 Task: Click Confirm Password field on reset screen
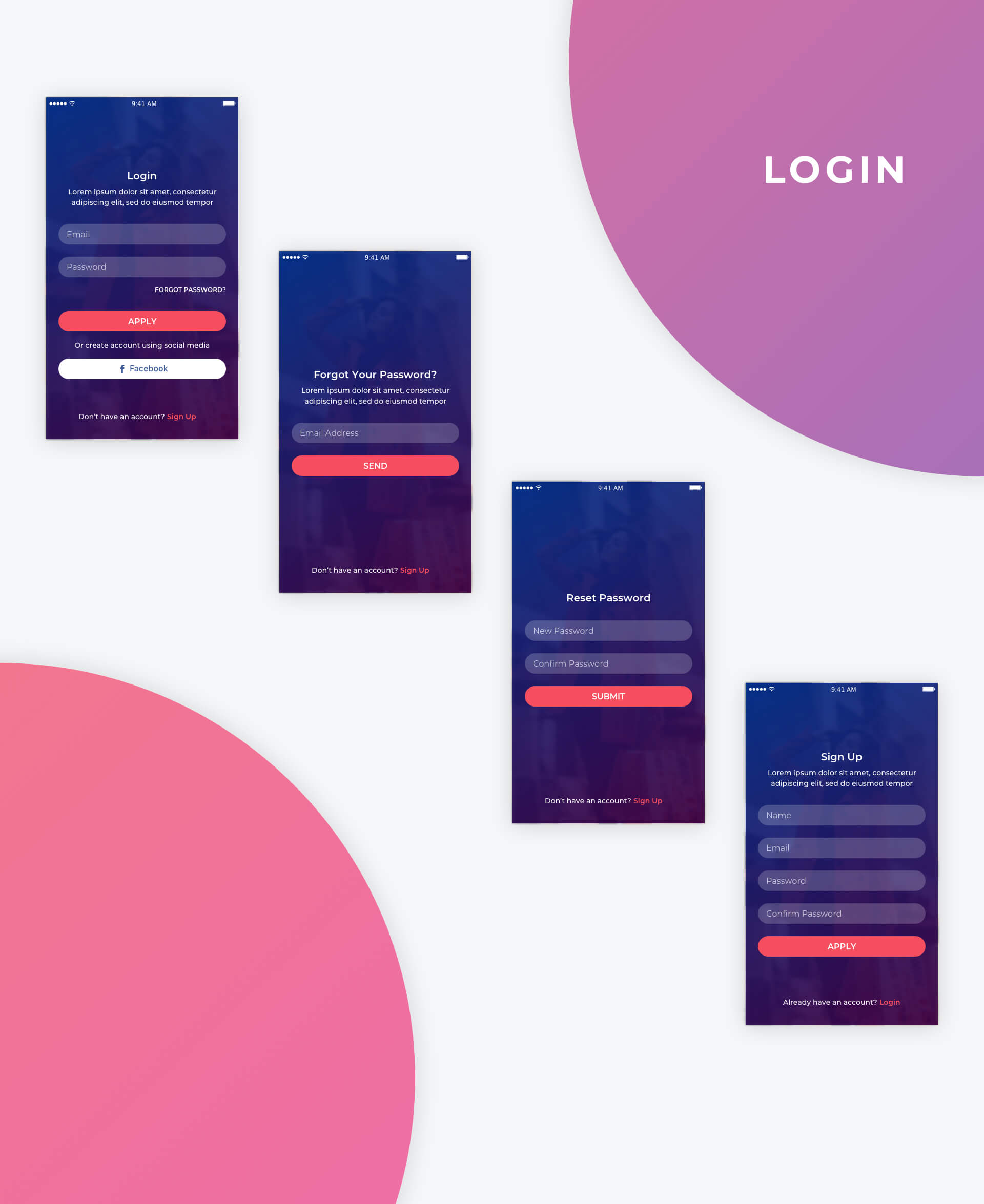point(607,663)
